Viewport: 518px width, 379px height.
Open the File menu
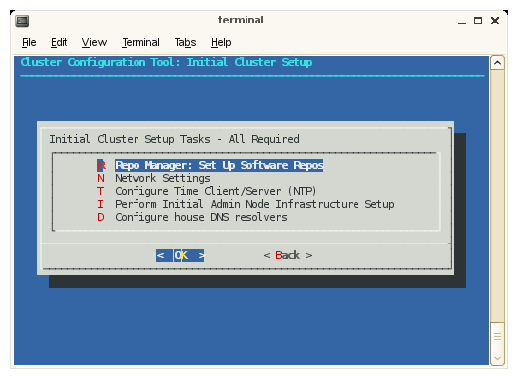coord(29,42)
